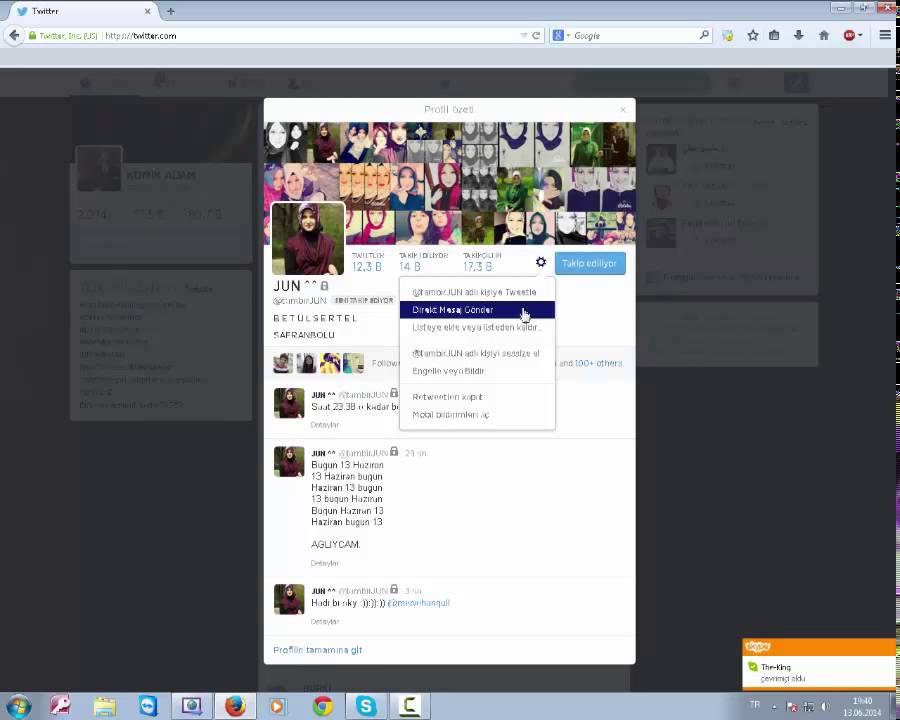Open Chrome from the taskbar

[x=323, y=706]
